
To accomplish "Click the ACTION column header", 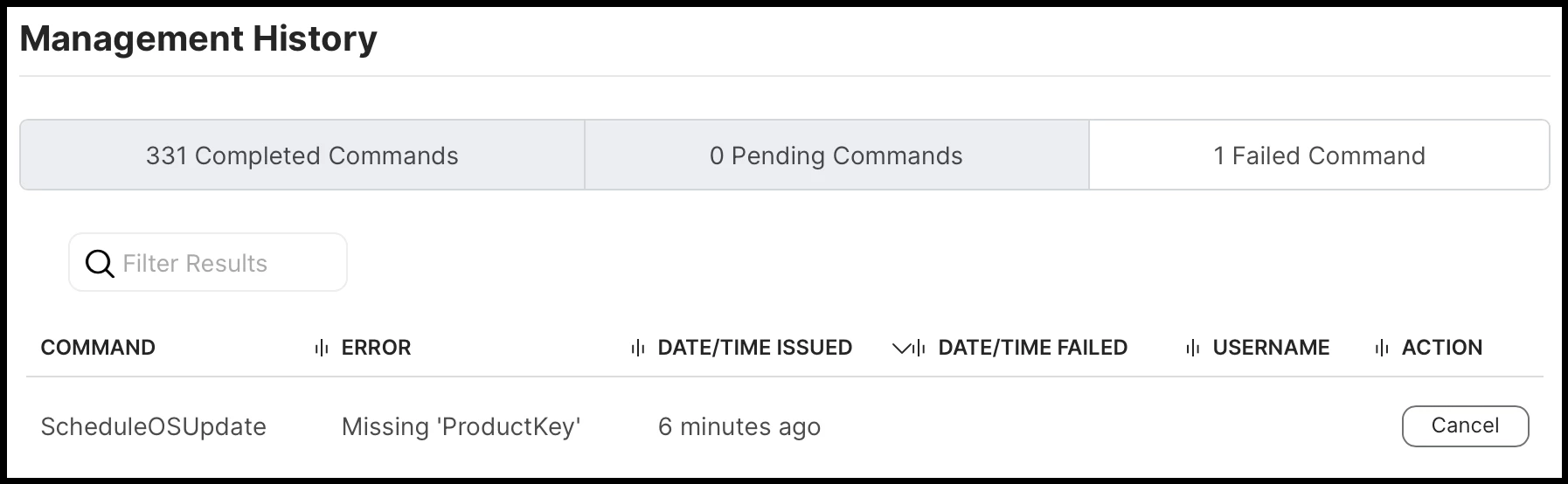I will (1442, 348).
